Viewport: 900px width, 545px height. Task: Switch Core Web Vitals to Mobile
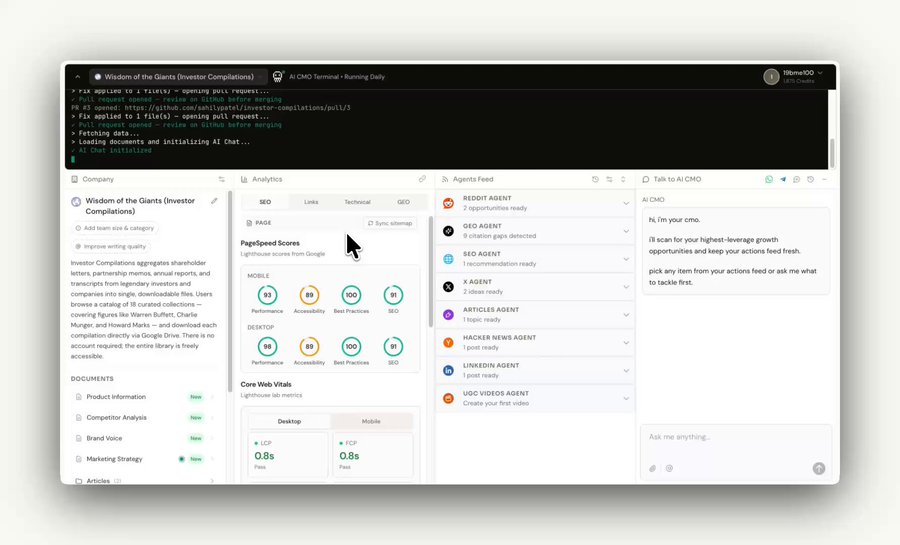pos(371,421)
